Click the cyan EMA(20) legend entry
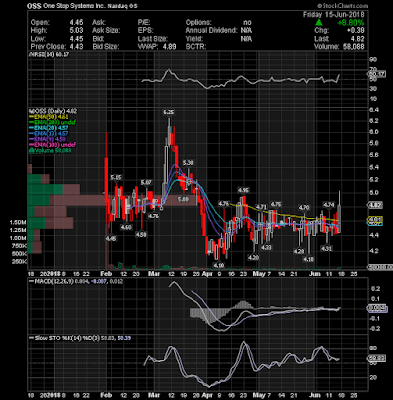This screenshot has width=393, height=400. click(49, 128)
